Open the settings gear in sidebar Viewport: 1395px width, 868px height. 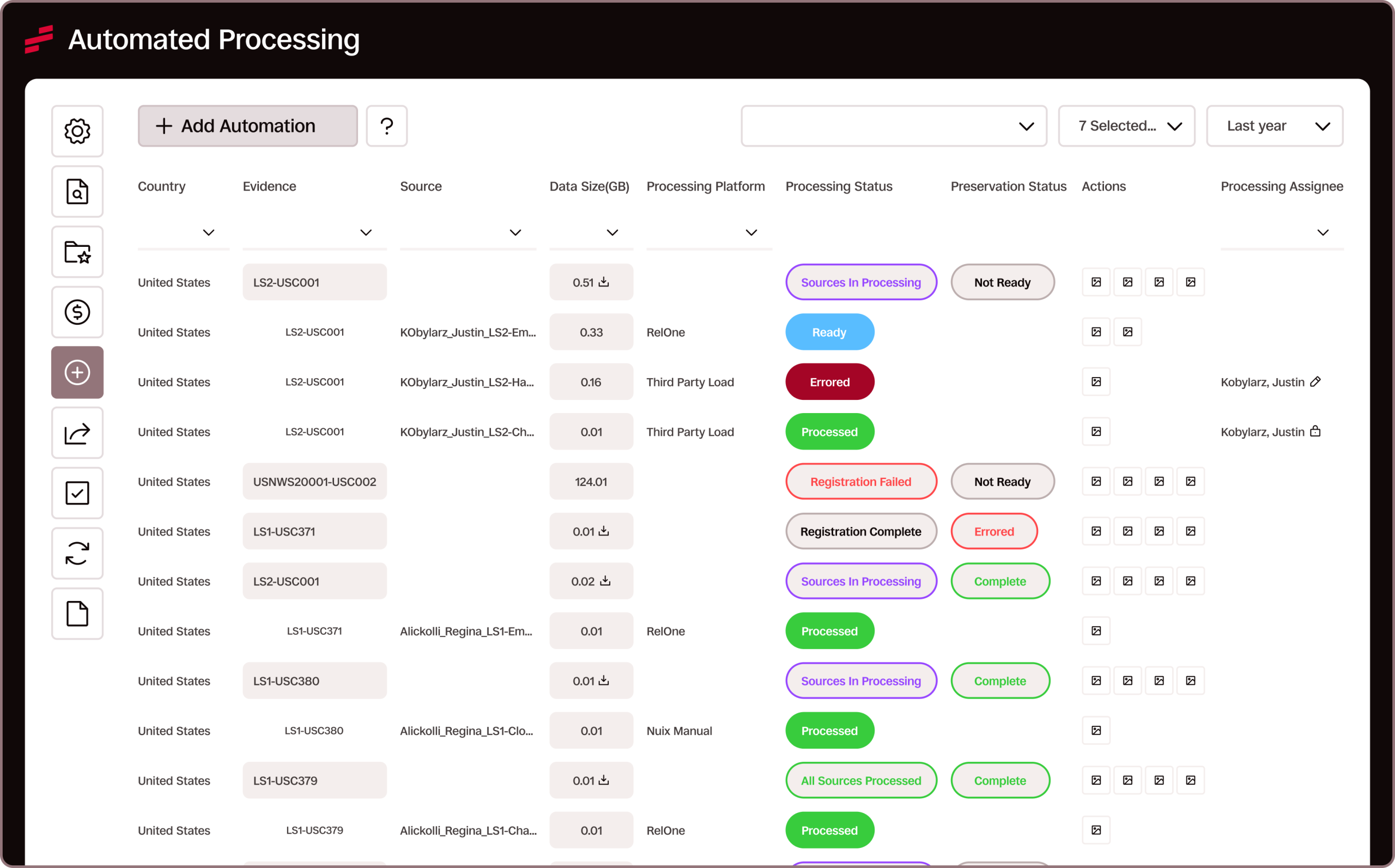tap(77, 131)
